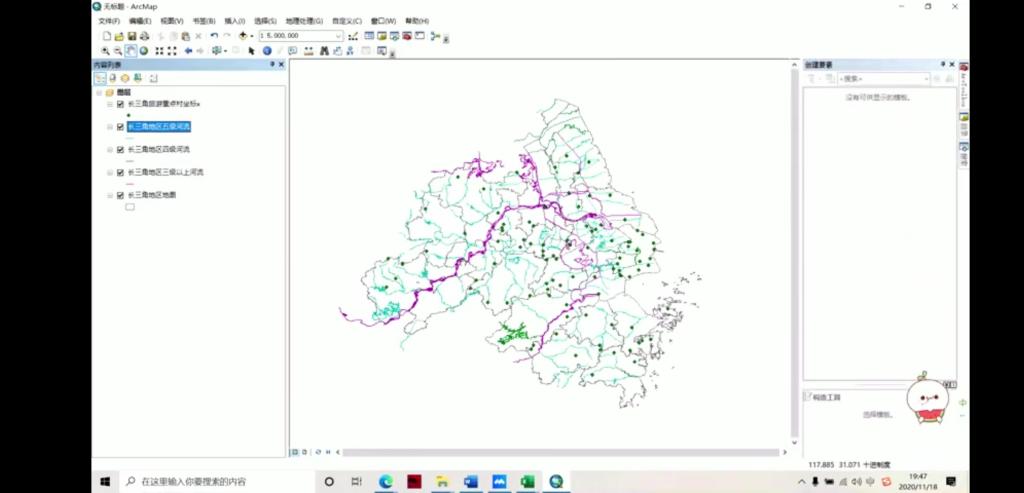Viewport: 1024px width, 493px height.
Task: Expand the template search dropdown in Create Features
Action: (926, 78)
